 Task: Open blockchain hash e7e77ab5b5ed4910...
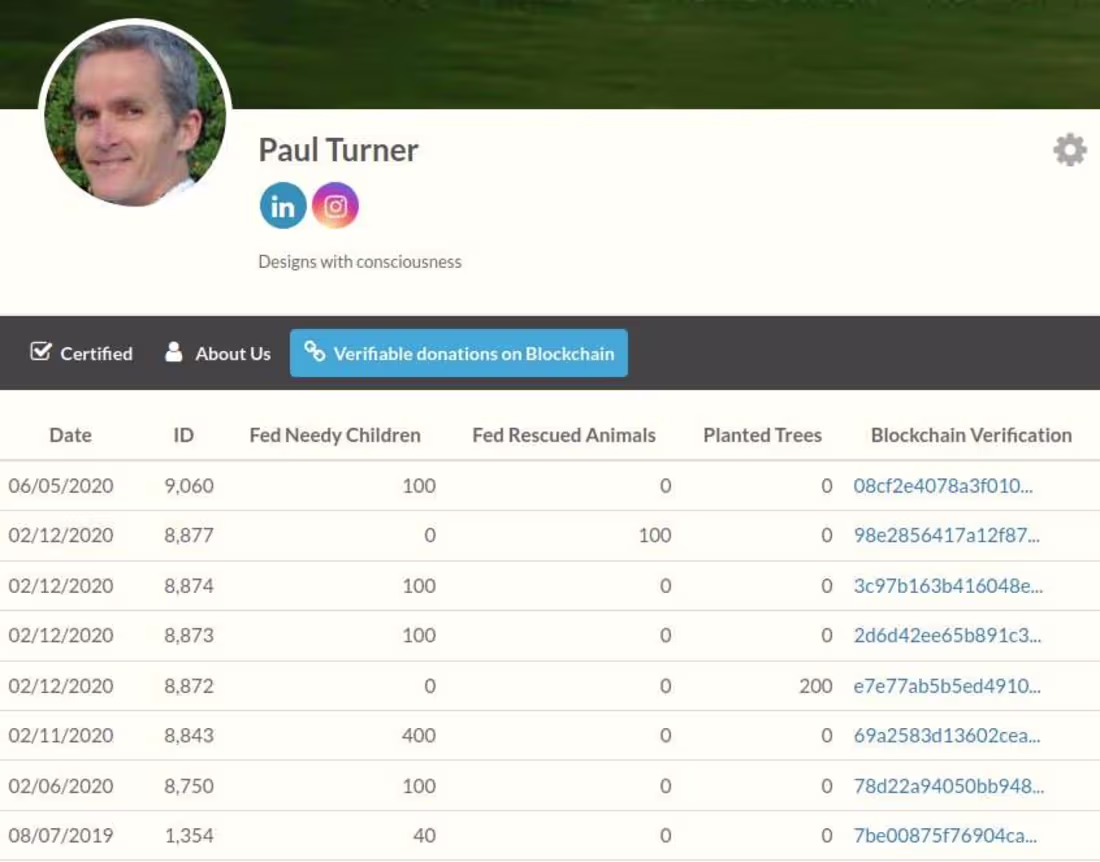click(947, 685)
